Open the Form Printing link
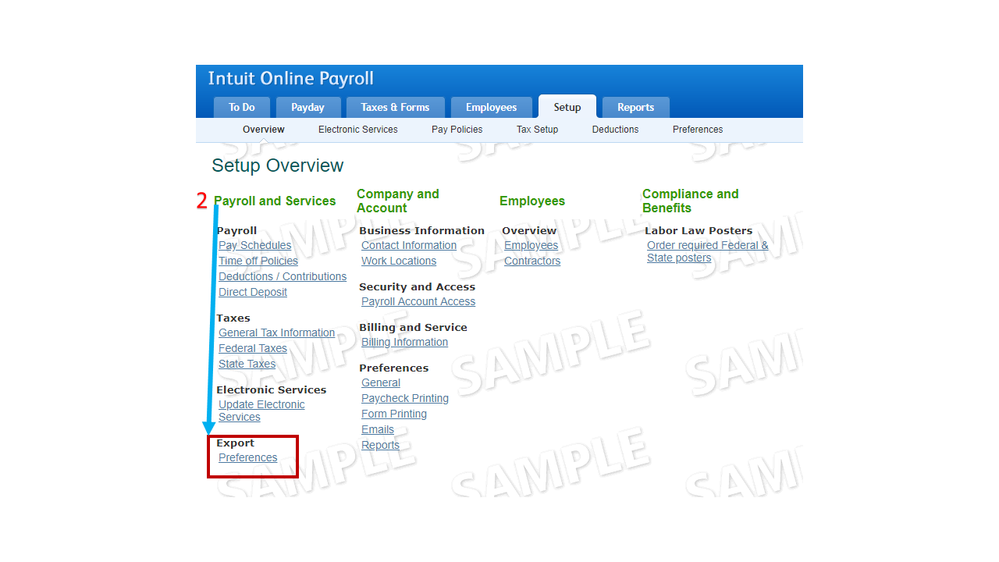Viewport: 999px width, 562px height. tap(394, 414)
